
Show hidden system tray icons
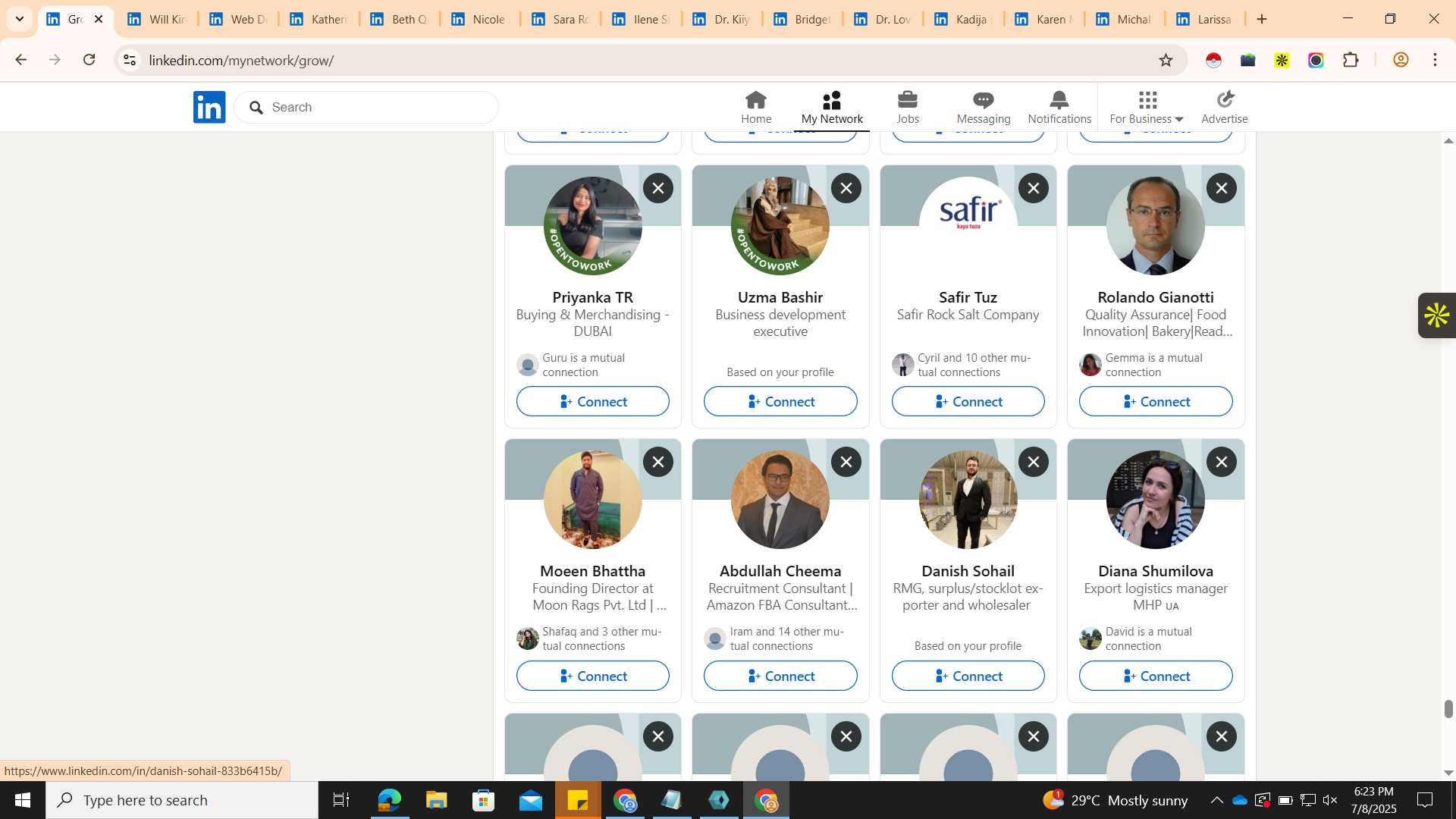pos(1216,800)
